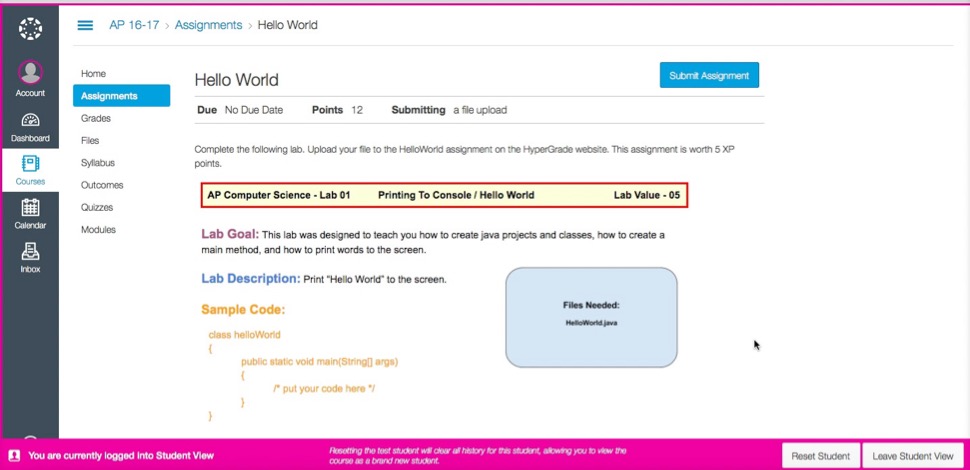Image resolution: width=970 pixels, height=470 pixels.
Task: Go to the Dashboard icon
Action: click(x=30, y=119)
